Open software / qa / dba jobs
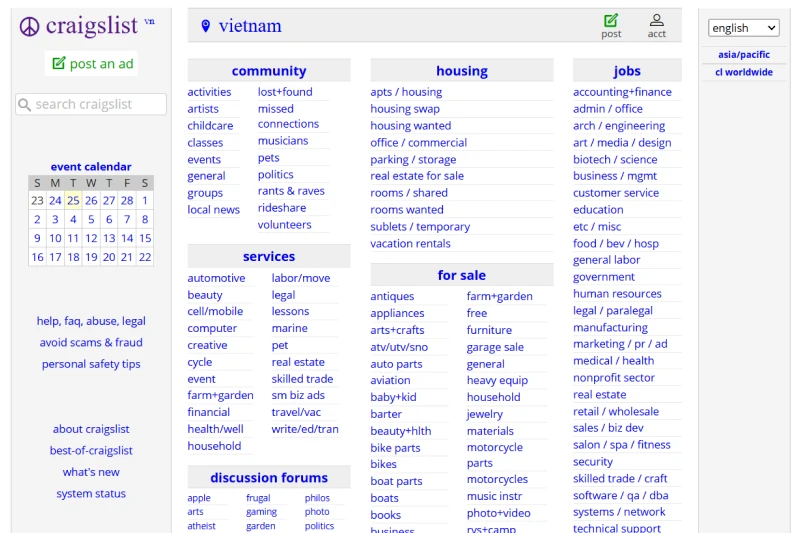This screenshot has width=800, height=533. (x=620, y=495)
